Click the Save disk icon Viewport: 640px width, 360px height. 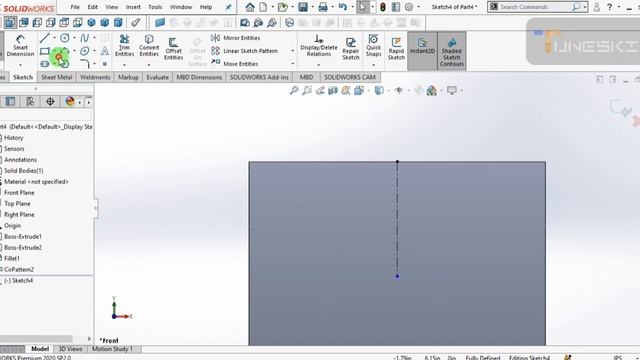point(302,7)
